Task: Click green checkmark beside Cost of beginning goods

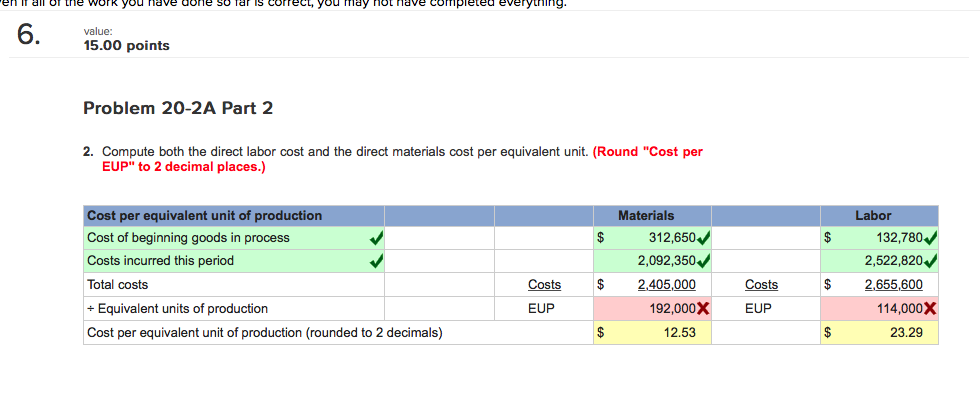Action: point(375,238)
